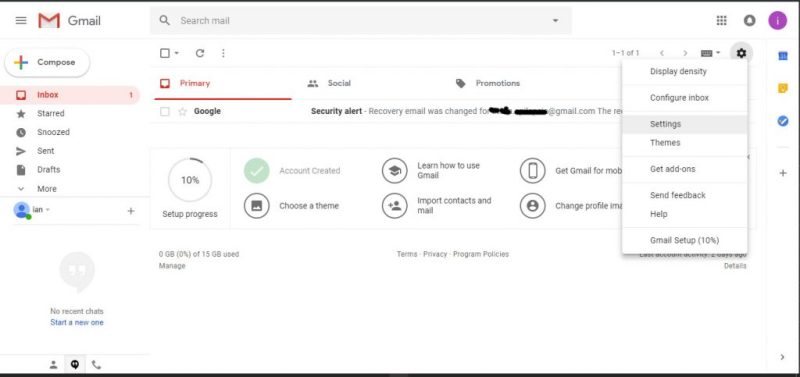Check the Google email row checkbox
800x377 pixels.
(x=165, y=111)
